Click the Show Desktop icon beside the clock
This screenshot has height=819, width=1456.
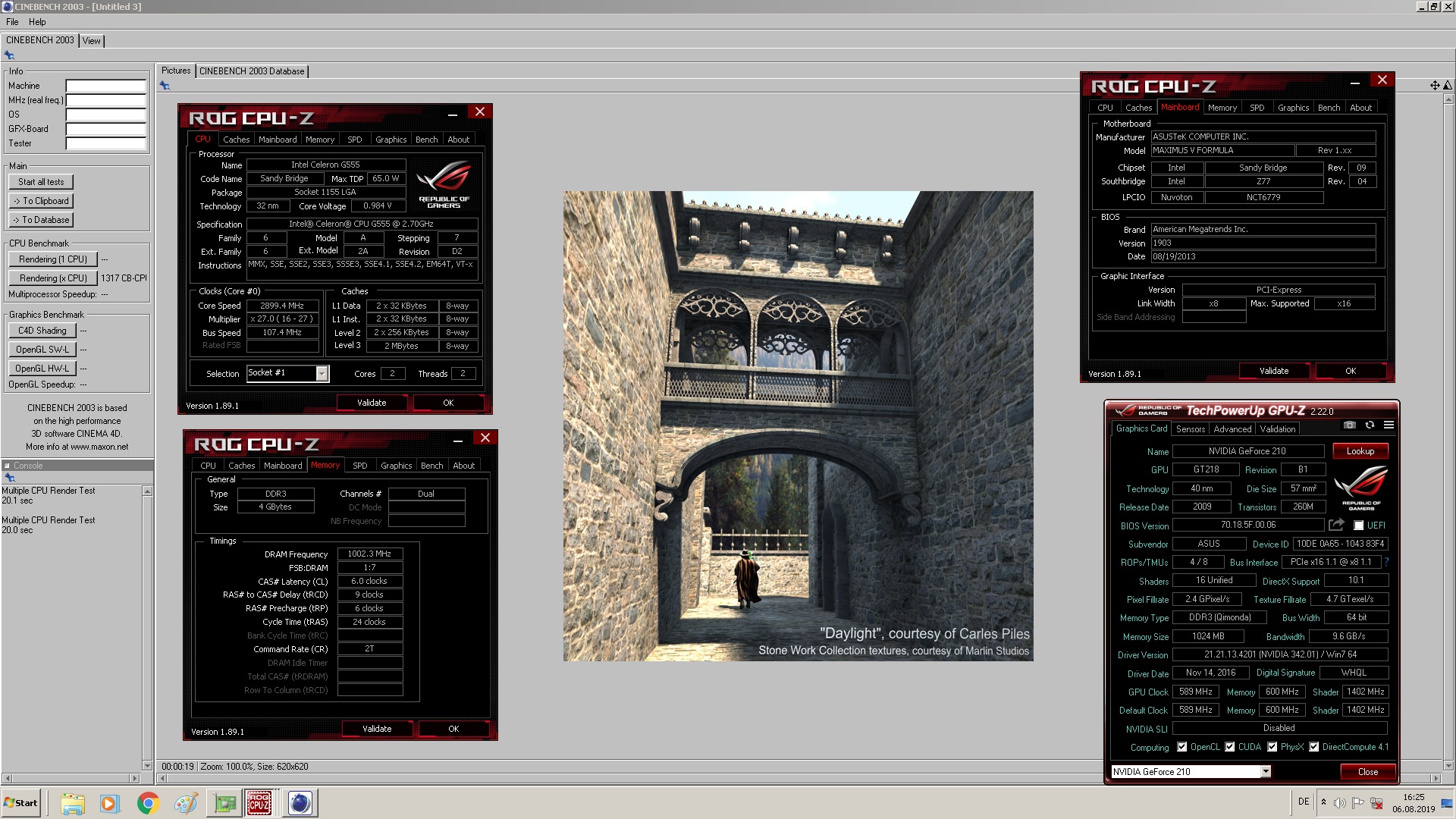click(x=1447, y=802)
